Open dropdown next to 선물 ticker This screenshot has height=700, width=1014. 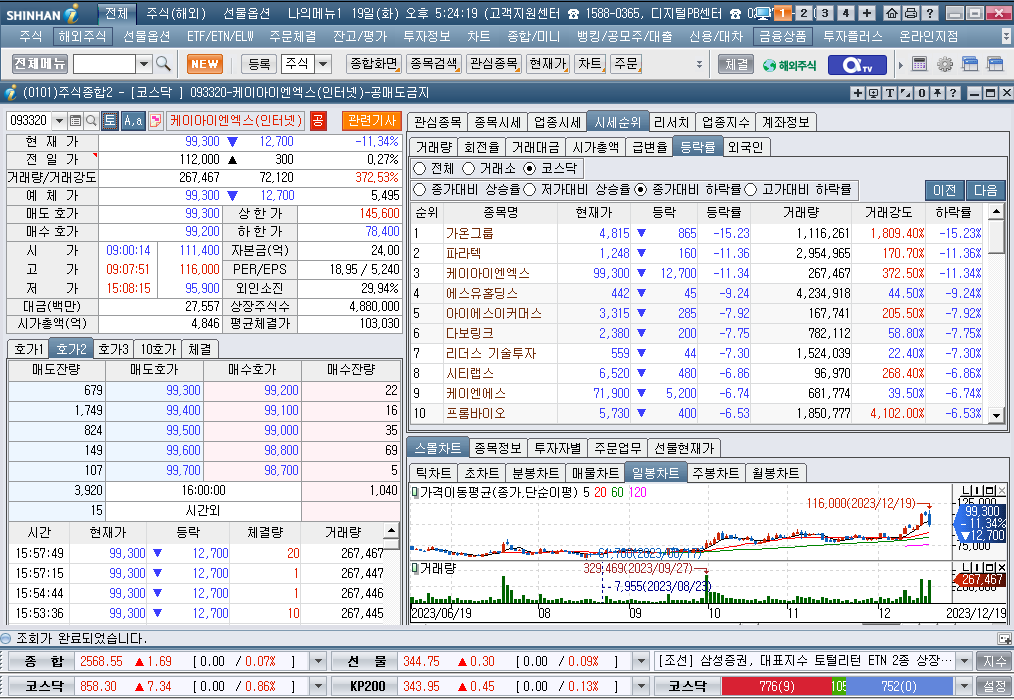(641, 661)
